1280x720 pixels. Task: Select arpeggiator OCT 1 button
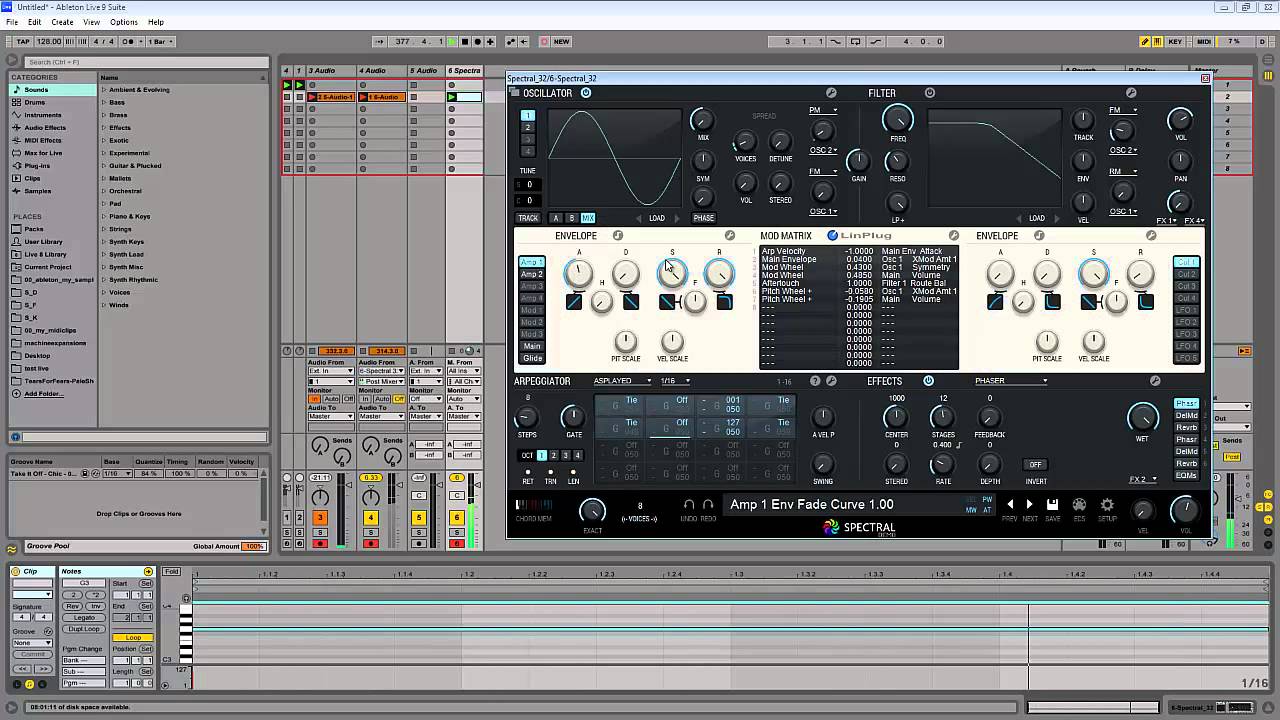point(541,455)
